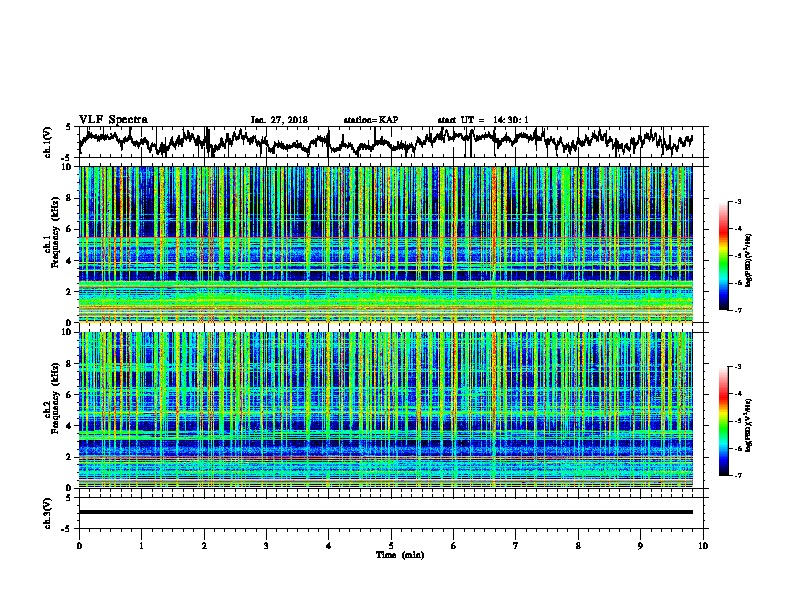
Task: Click time axis tick label '9'
Action: 640,546
